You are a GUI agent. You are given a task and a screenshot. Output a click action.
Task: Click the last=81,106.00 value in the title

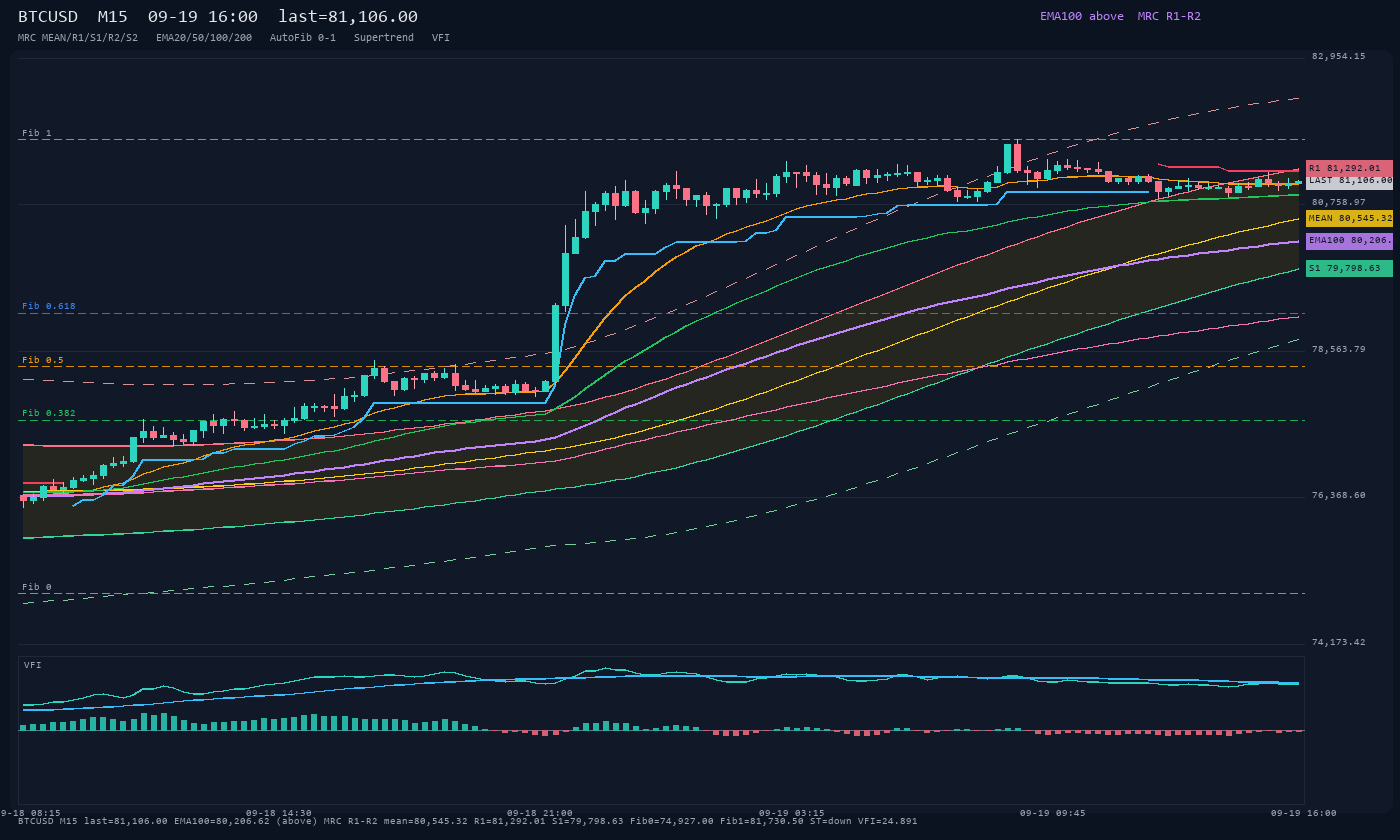click(348, 16)
